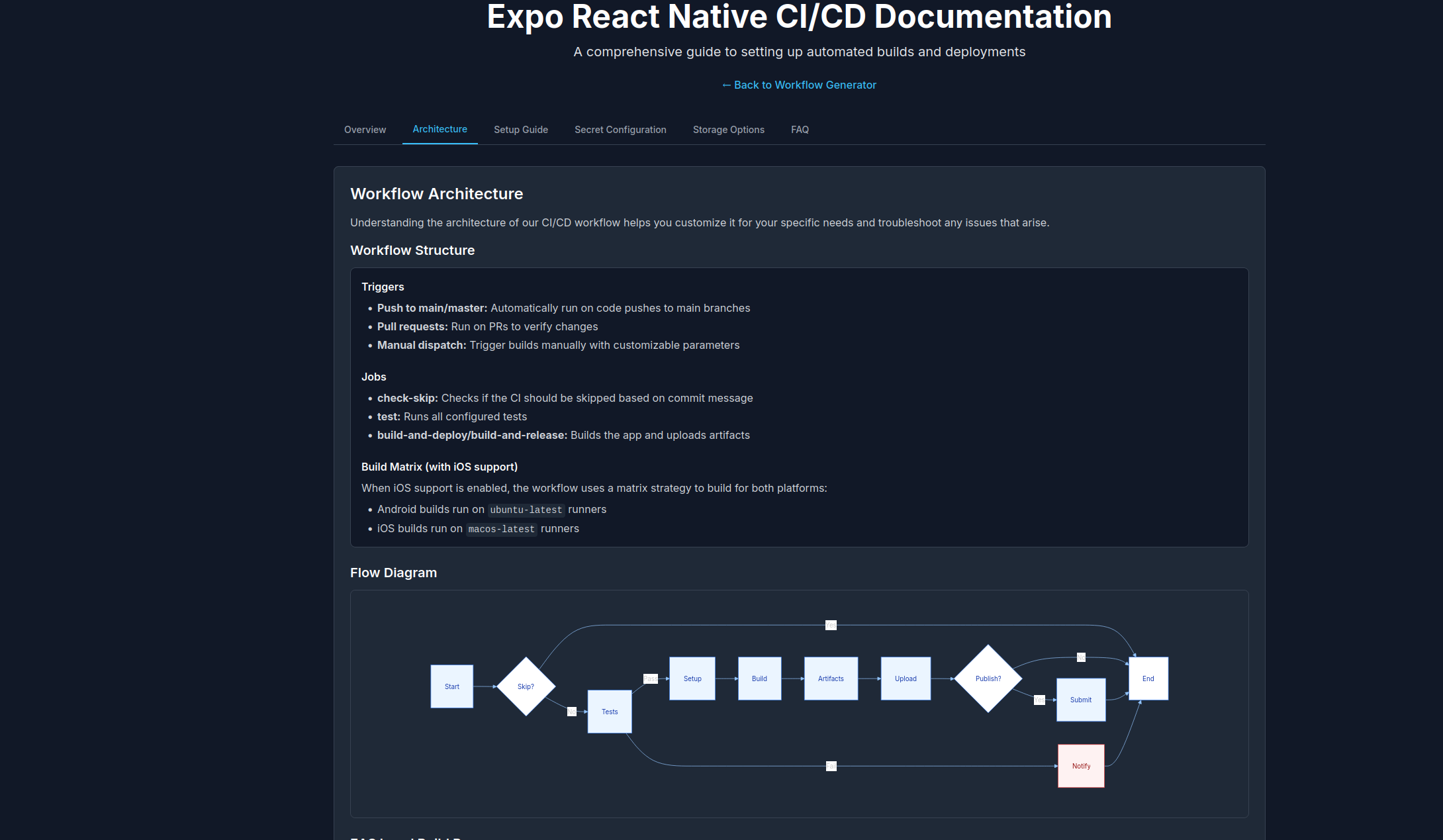Screen dimensions: 1443x840
Task: Click the 'Workflow Structure' heading
Action: 412,250
